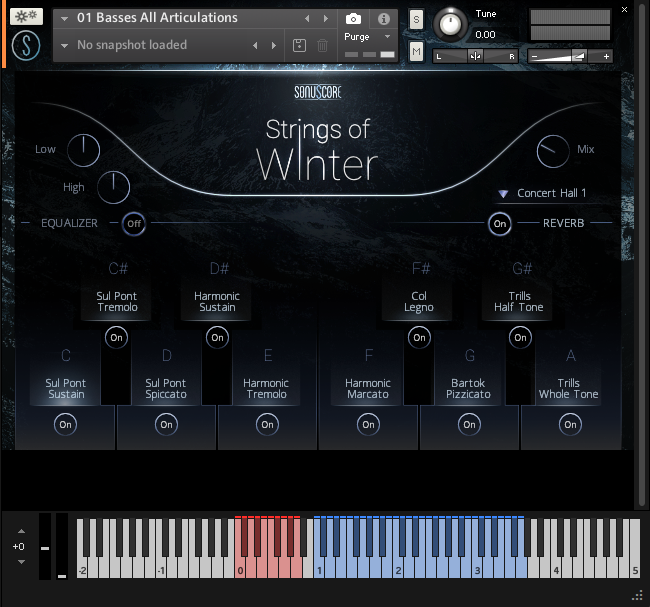
Task: Click the minus icon of the volume control
Action: [534, 56]
